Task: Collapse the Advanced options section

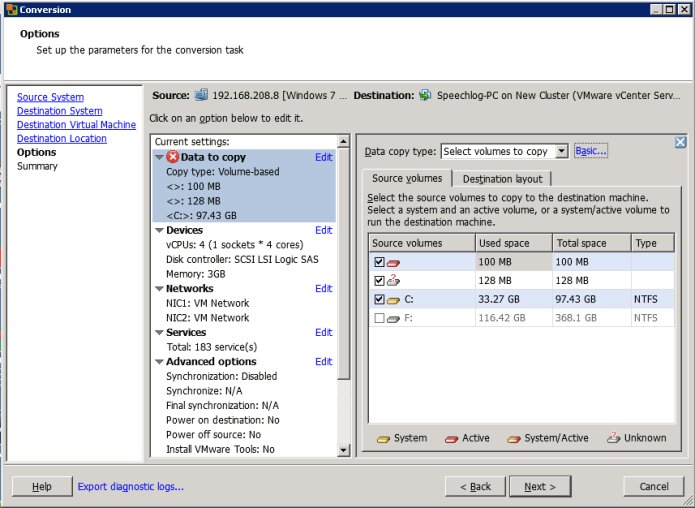Action: (x=159, y=362)
